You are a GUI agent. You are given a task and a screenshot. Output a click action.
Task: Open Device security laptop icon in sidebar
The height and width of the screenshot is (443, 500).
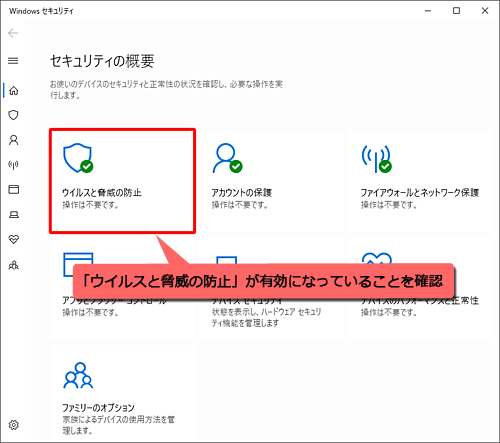[14, 214]
